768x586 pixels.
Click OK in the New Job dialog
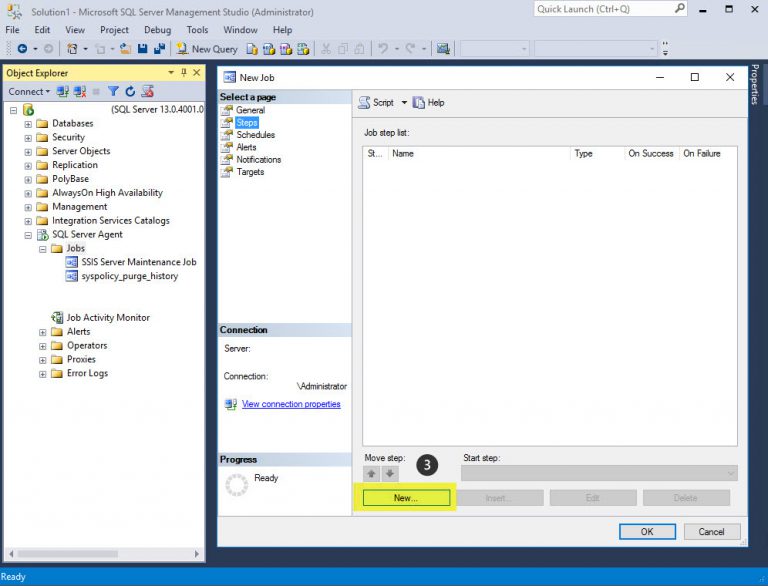click(x=647, y=532)
